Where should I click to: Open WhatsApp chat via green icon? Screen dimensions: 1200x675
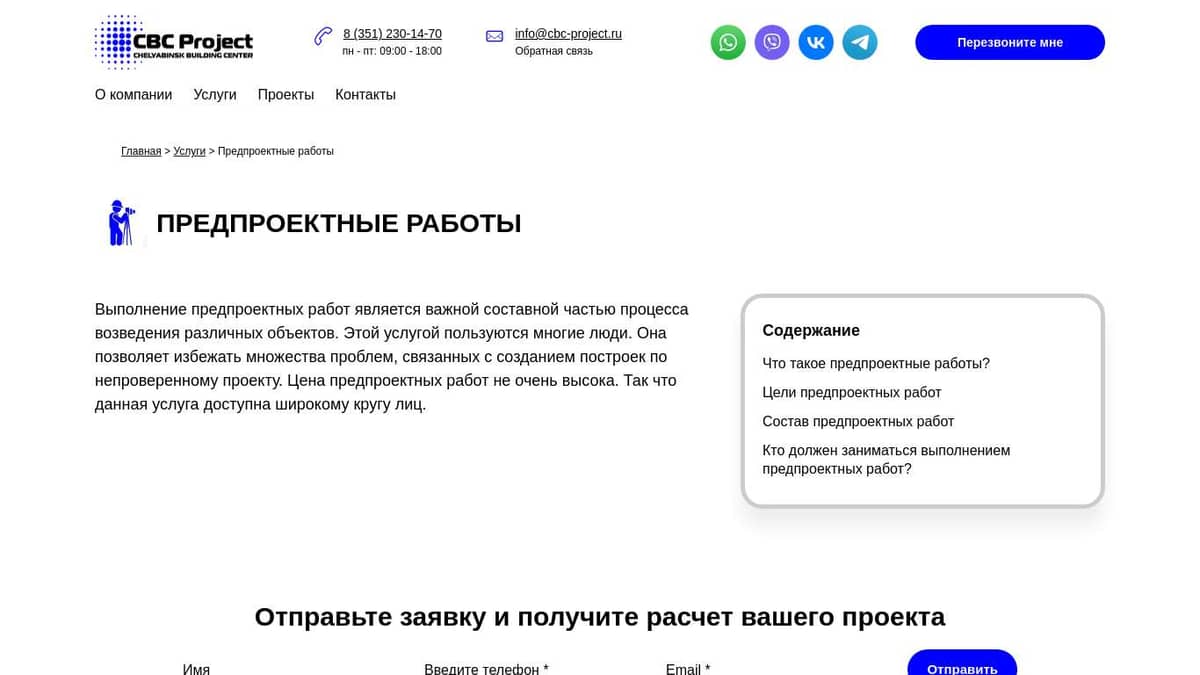tap(728, 42)
